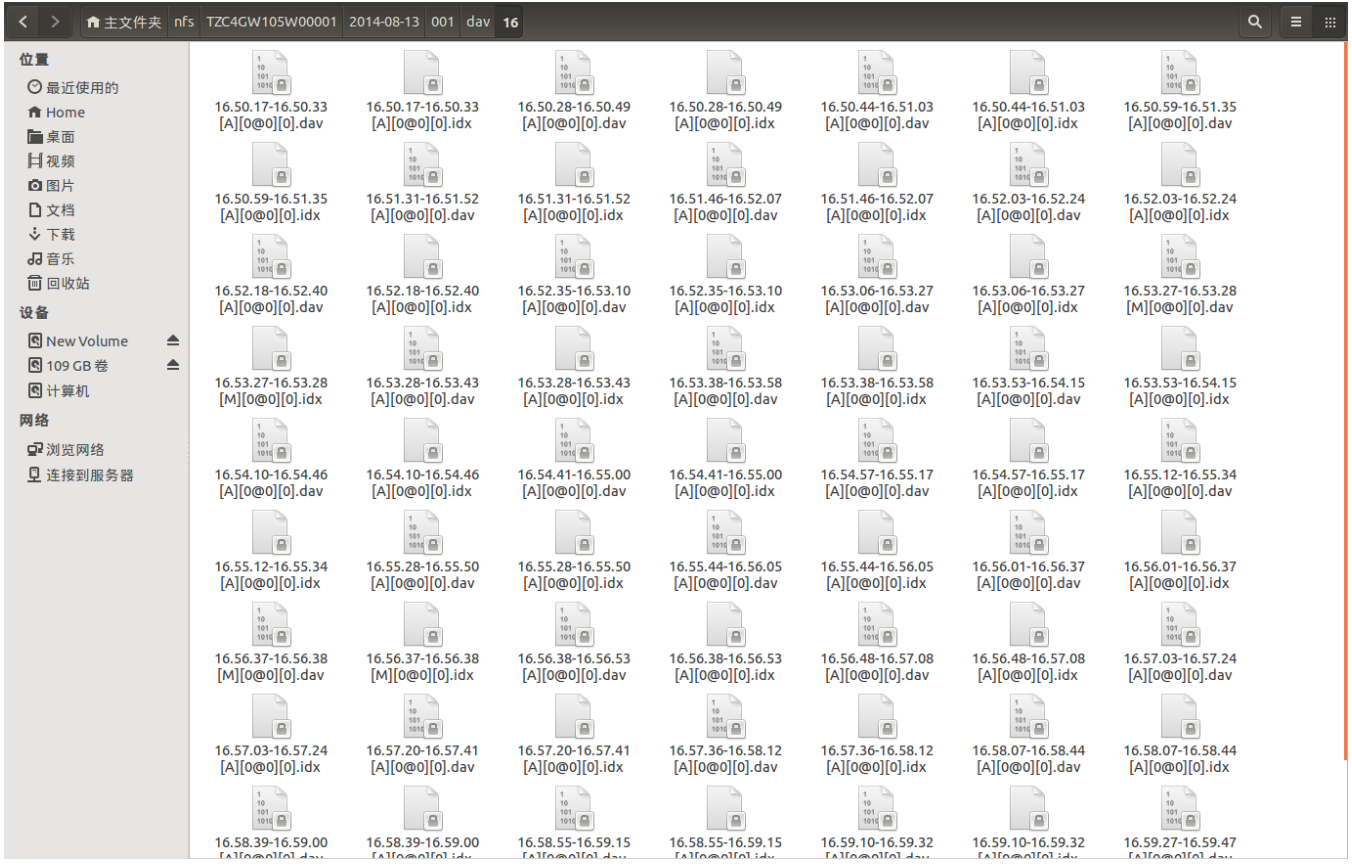Image resolution: width=1352 pixels, height=867 pixels.
Task: Select file icon 16.57.36-16.58.12 [A][0@0][0].dav
Action: [x=725, y=717]
